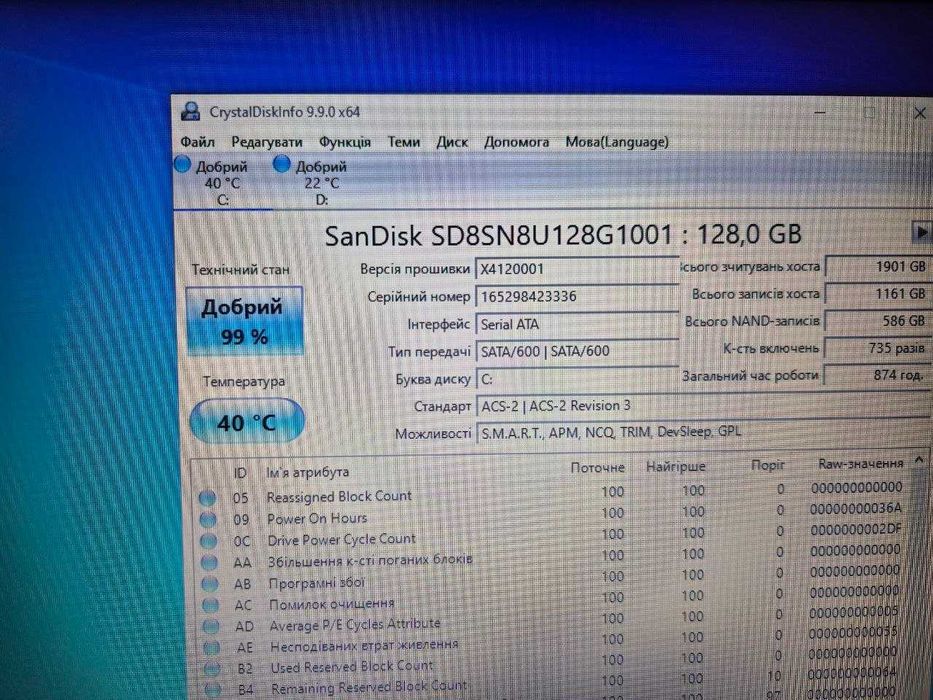933x700 pixels.
Task: Click the serial number field 165298423336
Action: (577, 296)
